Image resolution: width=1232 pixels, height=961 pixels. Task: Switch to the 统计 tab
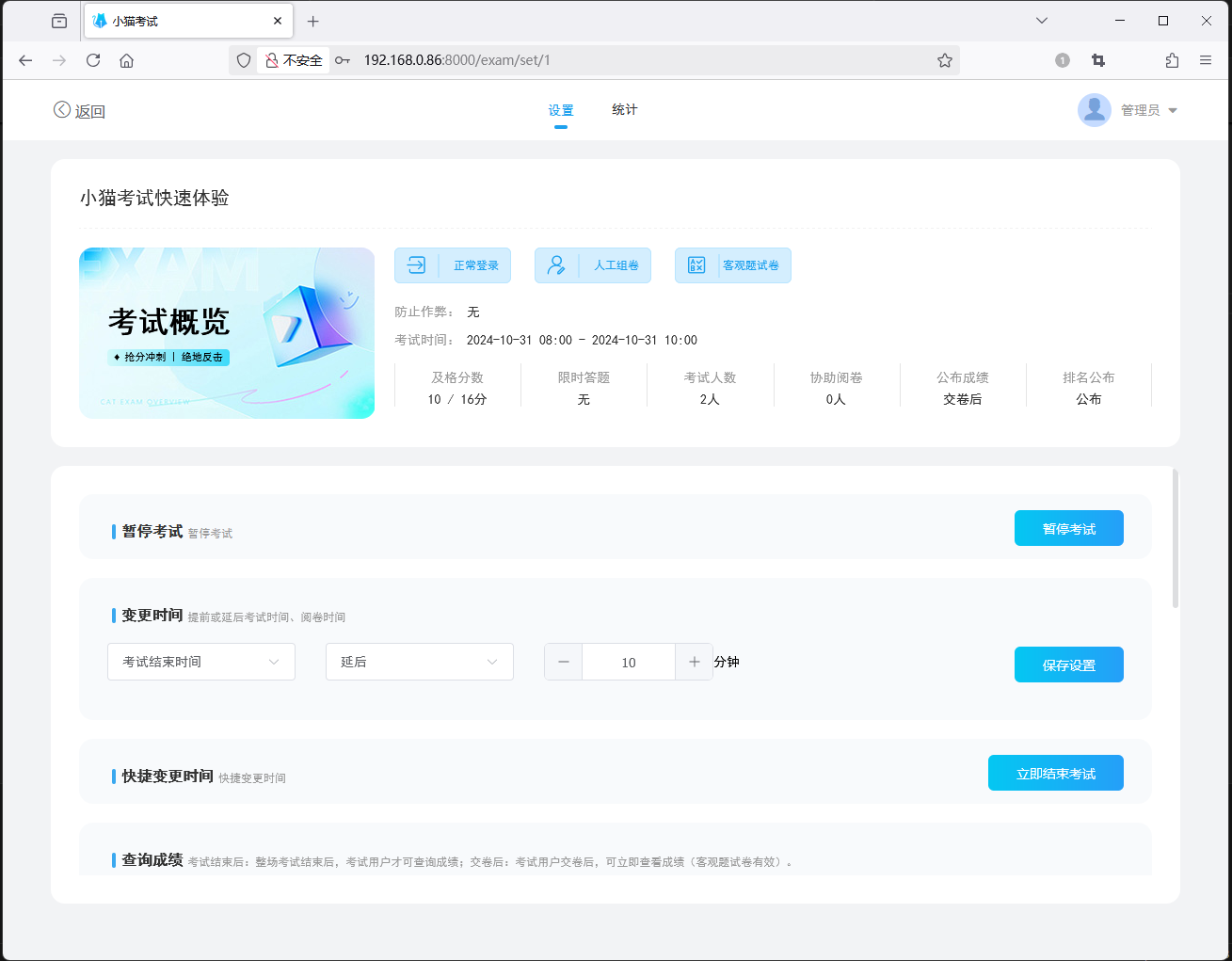click(x=625, y=110)
